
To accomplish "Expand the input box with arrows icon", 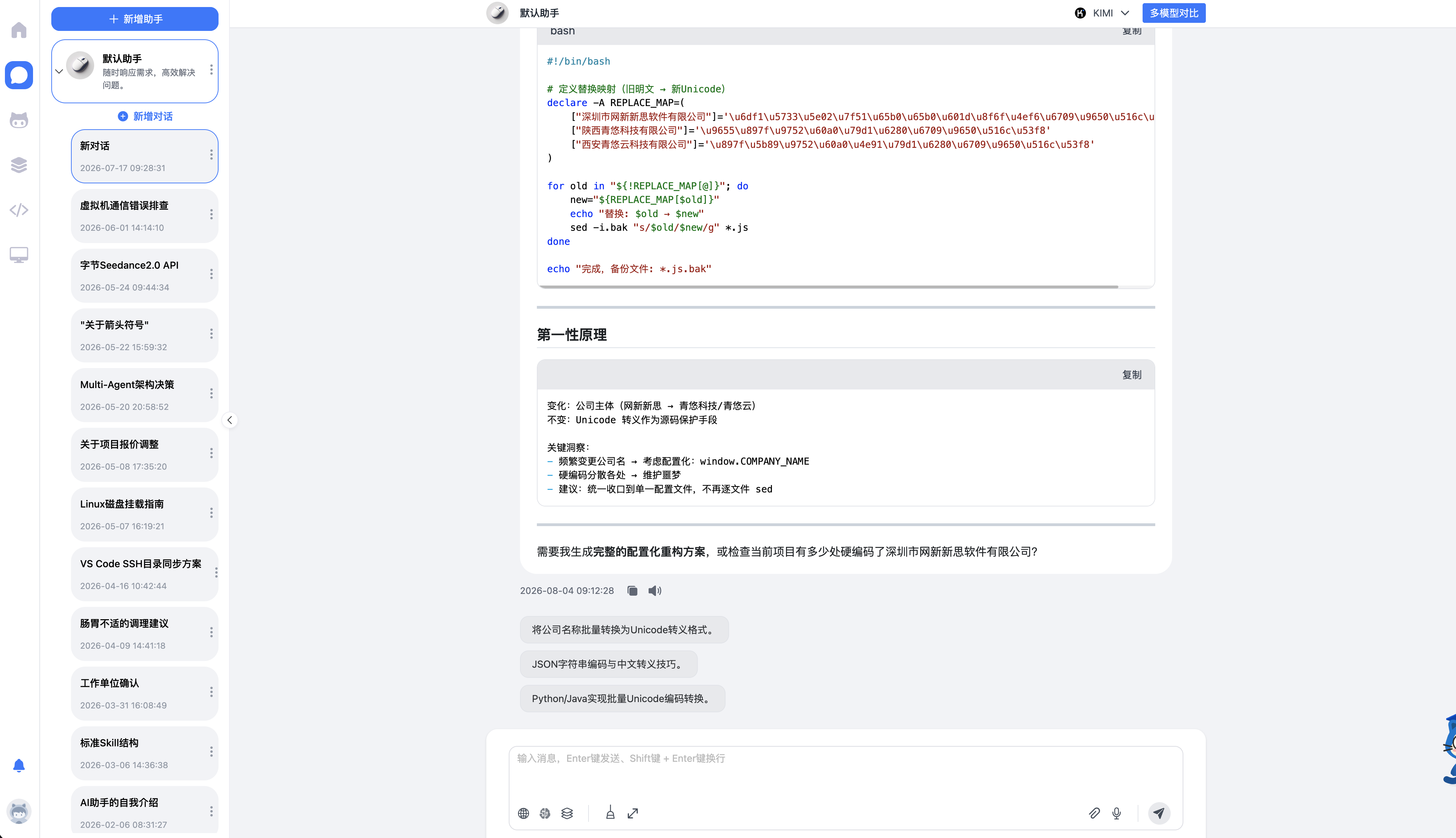I will pos(633,813).
